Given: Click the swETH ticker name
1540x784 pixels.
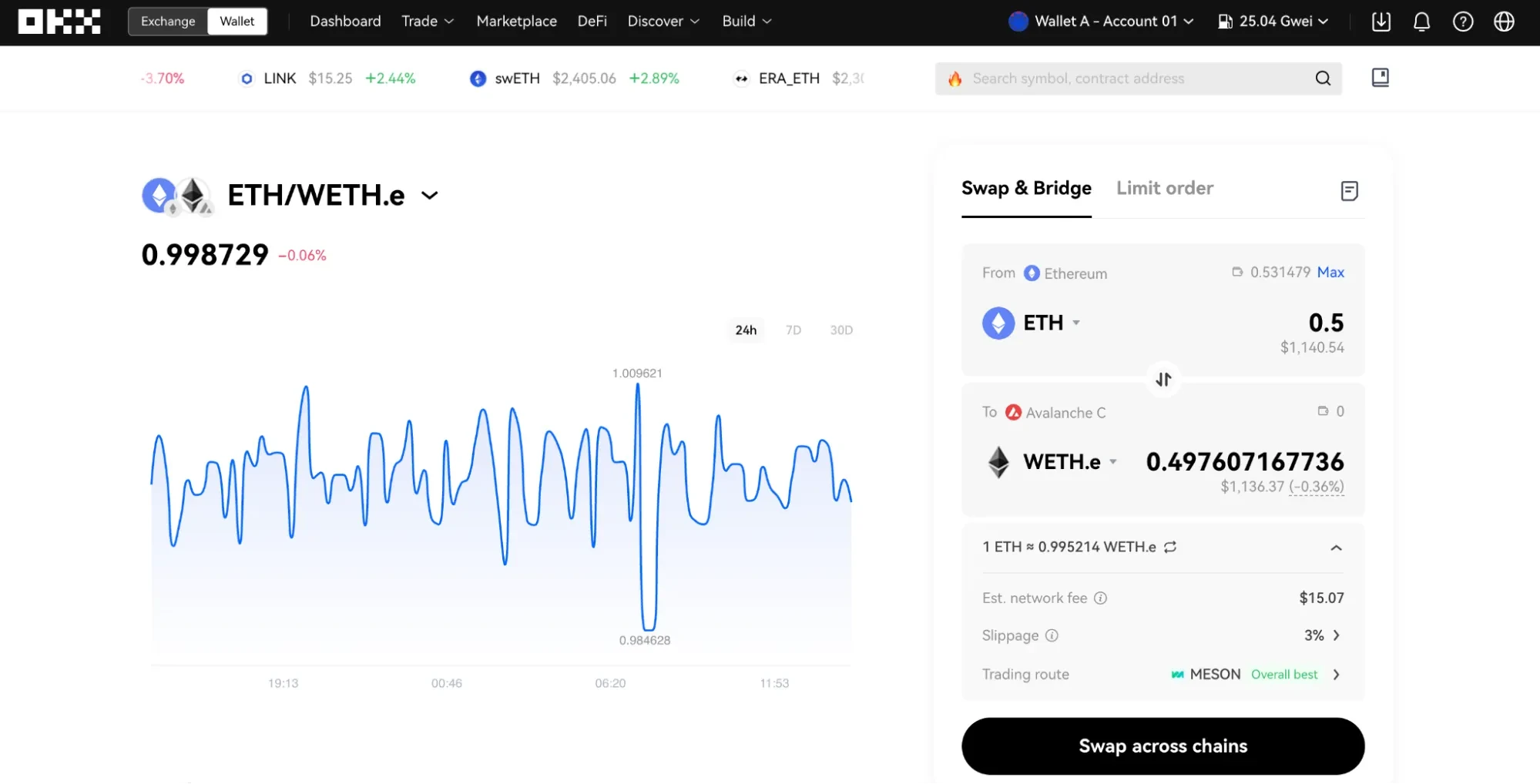Looking at the screenshot, I should (517, 79).
